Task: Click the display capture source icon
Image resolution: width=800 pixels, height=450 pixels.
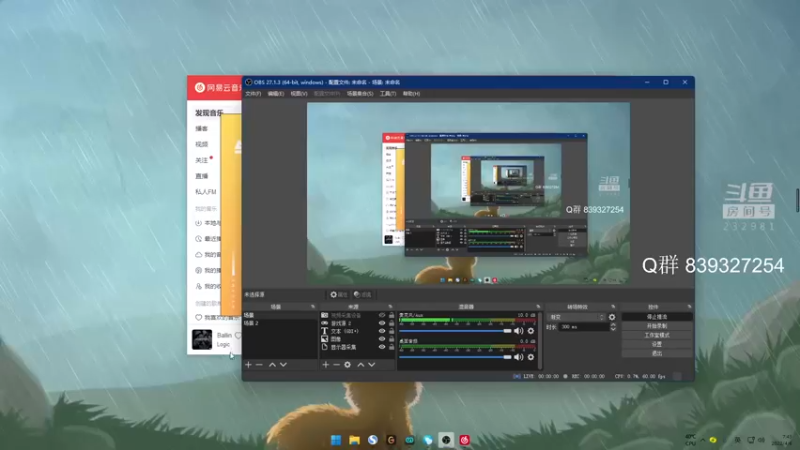Action: click(x=324, y=347)
